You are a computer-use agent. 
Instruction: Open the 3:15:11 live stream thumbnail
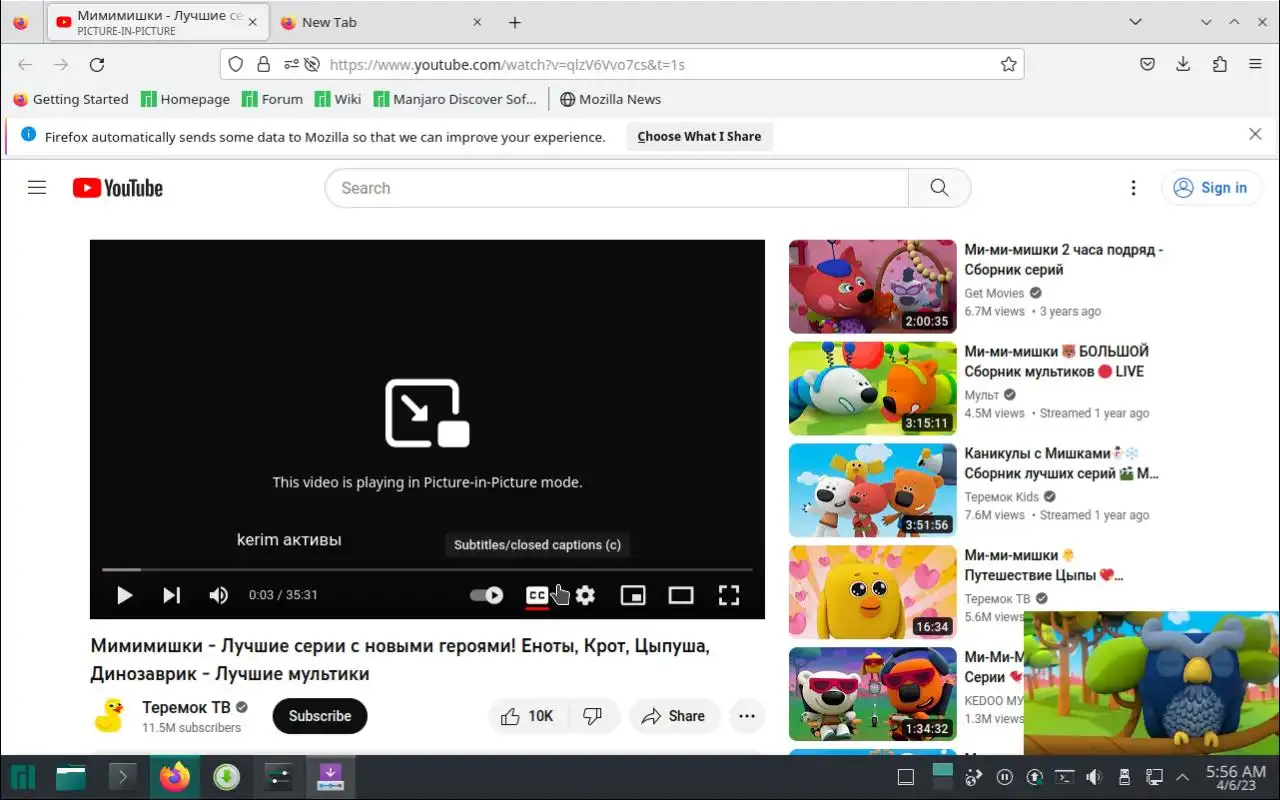pos(873,389)
